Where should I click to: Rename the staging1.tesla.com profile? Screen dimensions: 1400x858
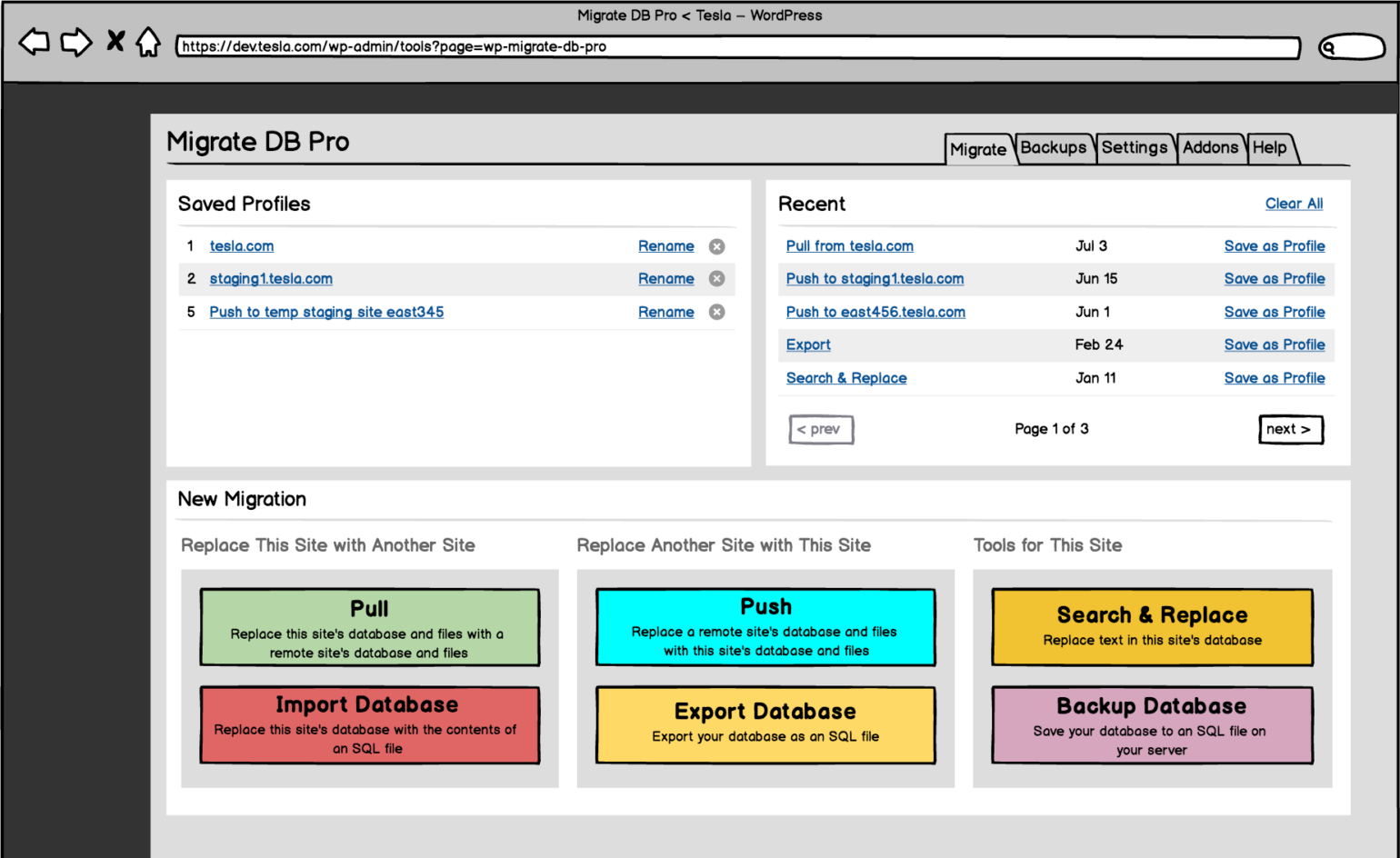[x=666, y=279]
